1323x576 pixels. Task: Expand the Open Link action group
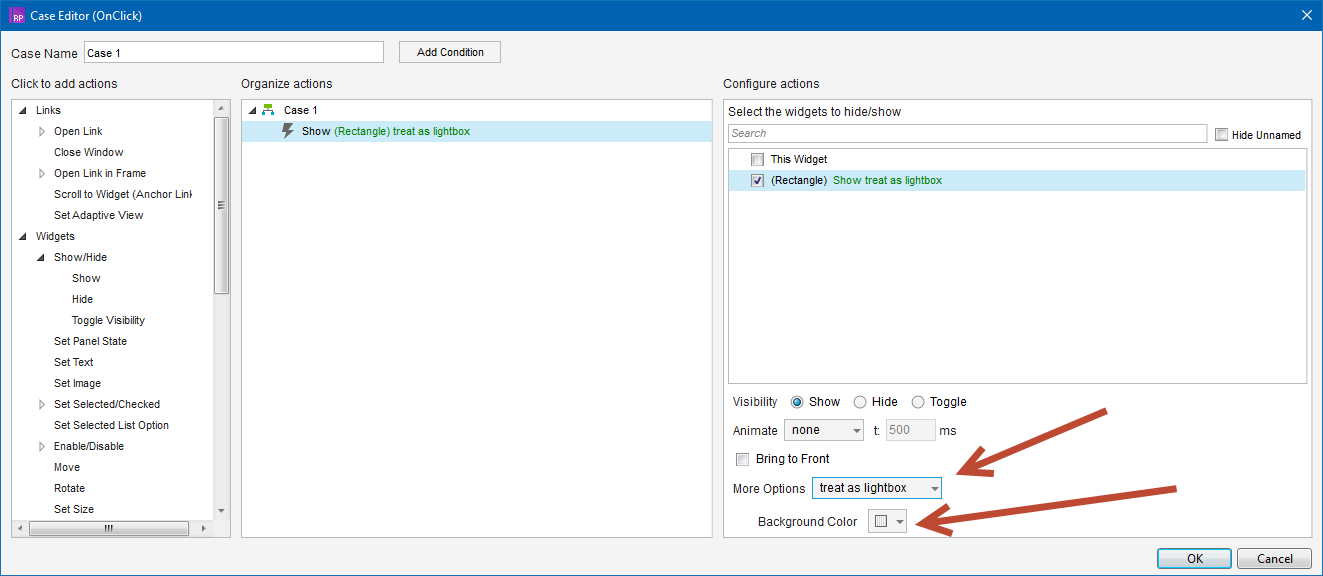(42, 131)
